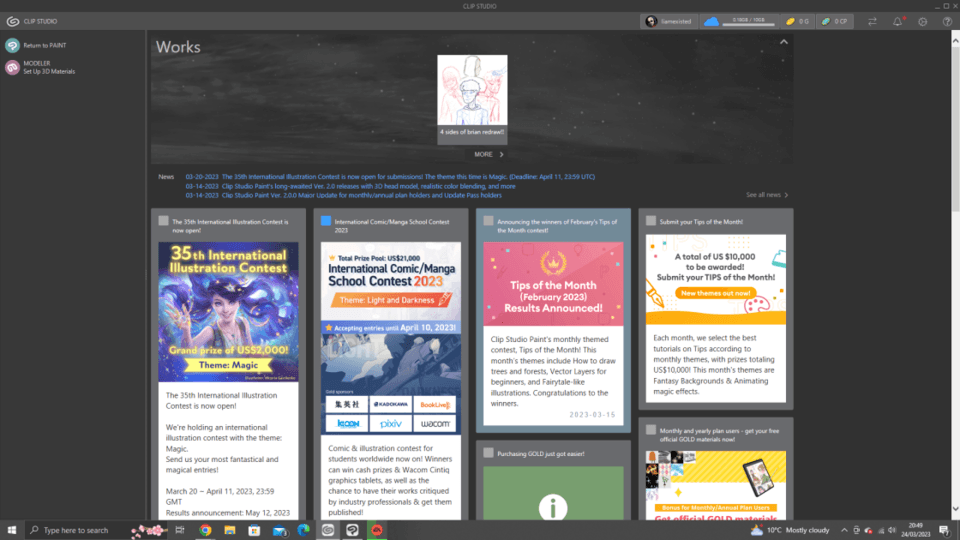Click the vertical scrollbar down arrow
The width and height of the screenshot is (960, 540).
tap(955, 509)
